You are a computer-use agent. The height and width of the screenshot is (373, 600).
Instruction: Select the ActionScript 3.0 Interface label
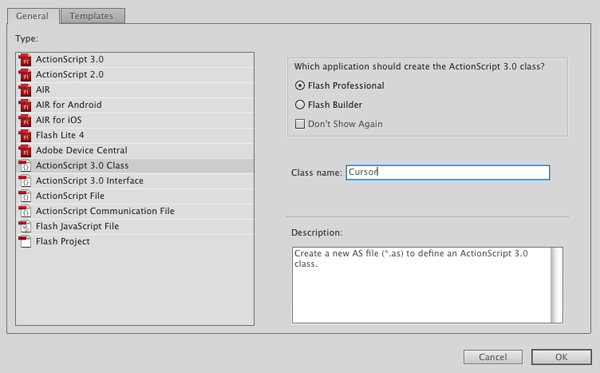pyautogui.click(x=90, y=181)
